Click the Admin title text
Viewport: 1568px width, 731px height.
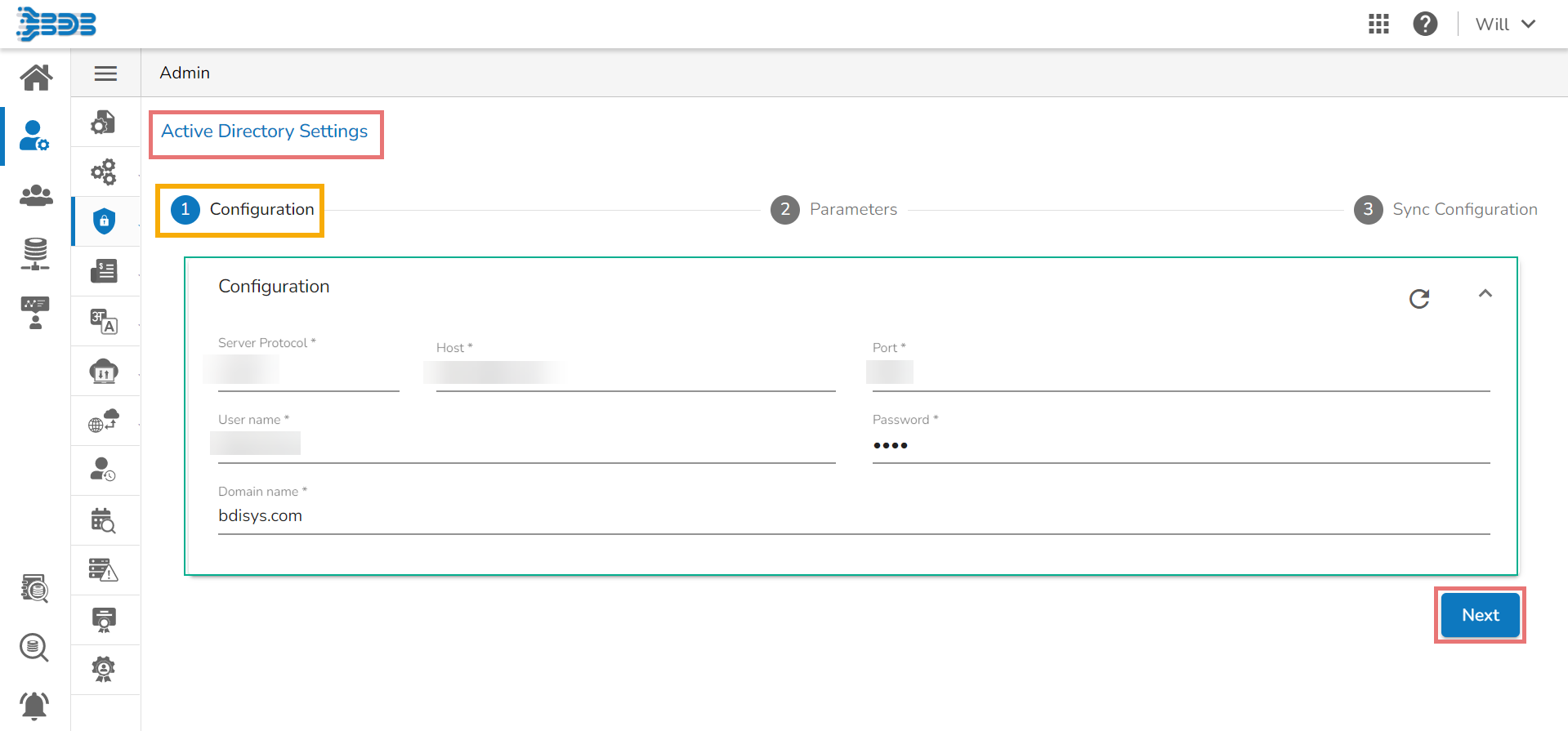pyautogui.click(x=185, y=73)
